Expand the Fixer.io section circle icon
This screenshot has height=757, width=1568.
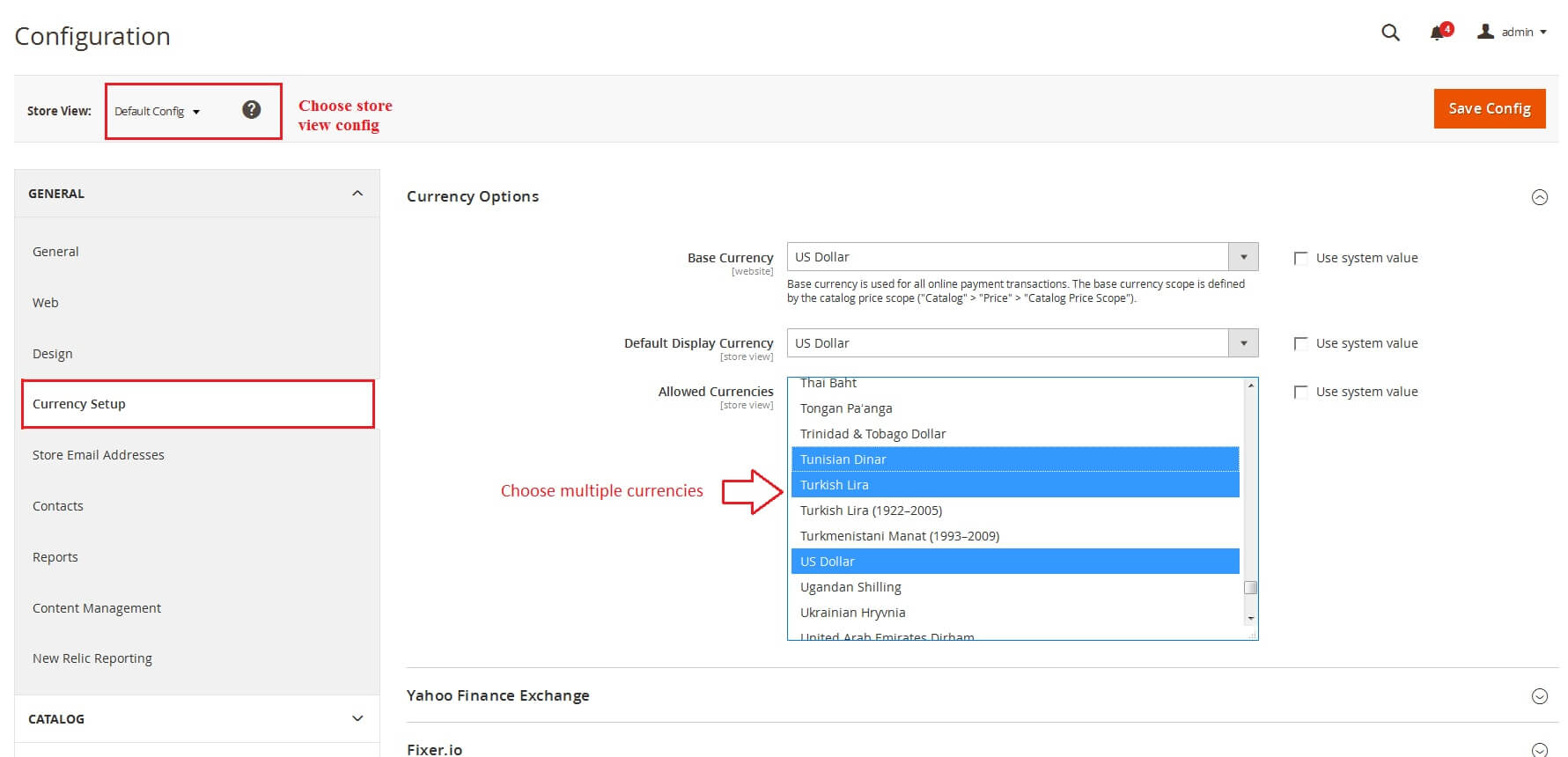click(x=1539, y=750)
